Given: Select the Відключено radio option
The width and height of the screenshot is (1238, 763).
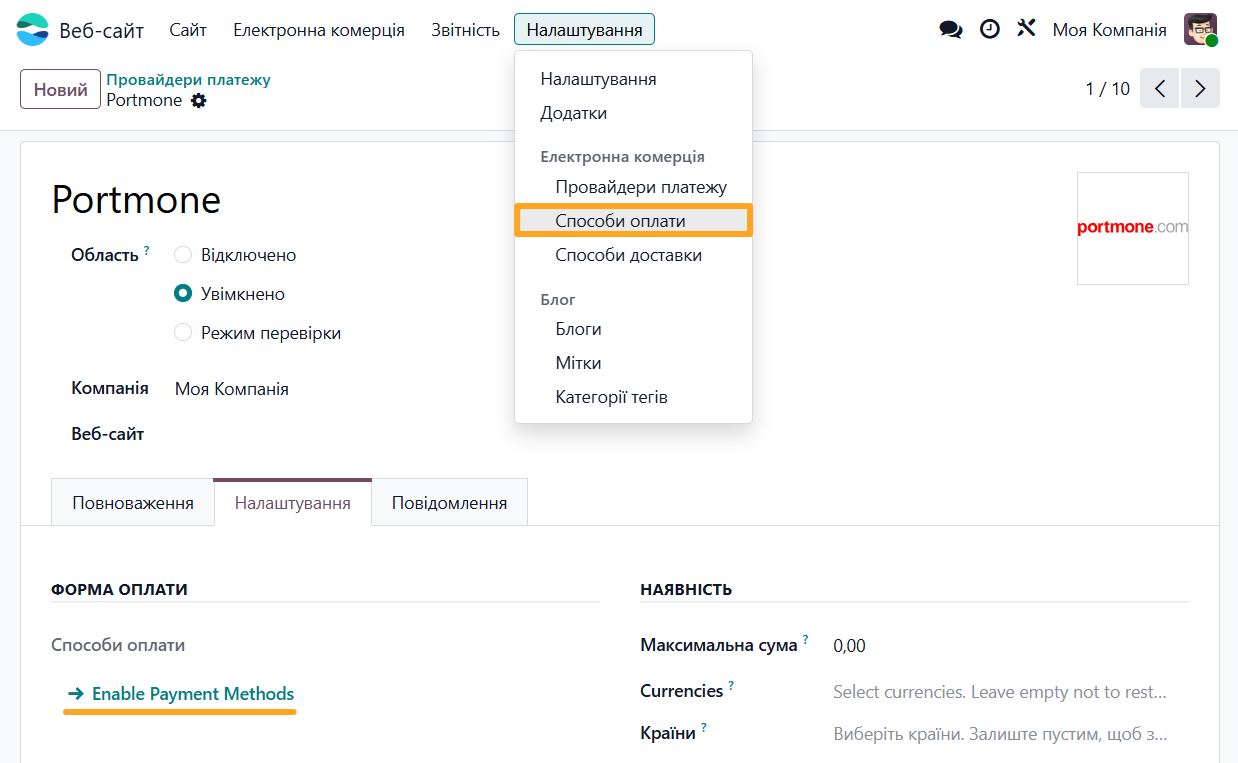Looking at the screenshot, I should tap(183, 255).
